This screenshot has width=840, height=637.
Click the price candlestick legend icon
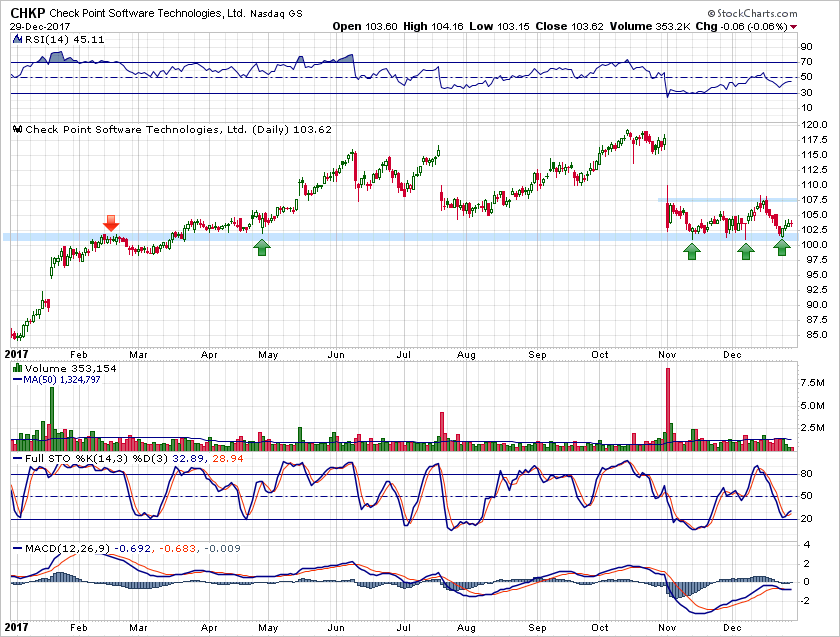pos(15,129)
